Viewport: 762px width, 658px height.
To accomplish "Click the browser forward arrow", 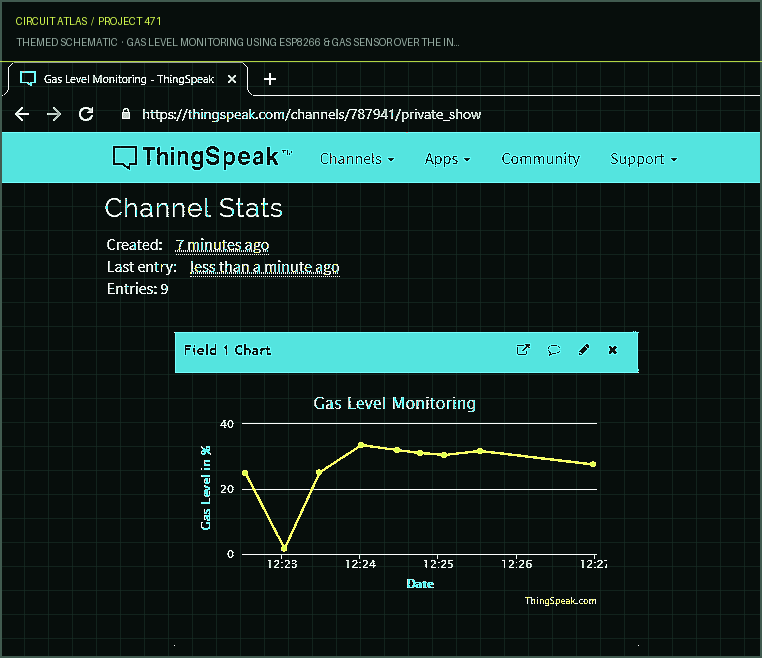I will click(54, 114).
